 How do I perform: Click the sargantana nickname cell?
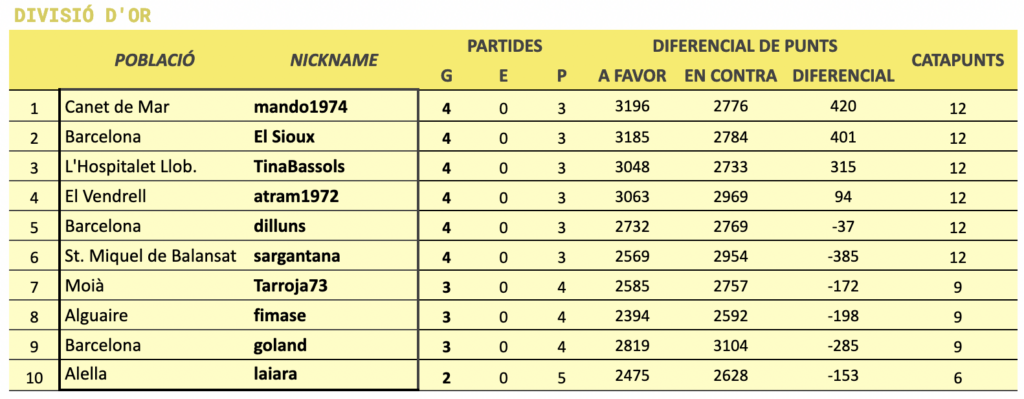coord(296,256)
